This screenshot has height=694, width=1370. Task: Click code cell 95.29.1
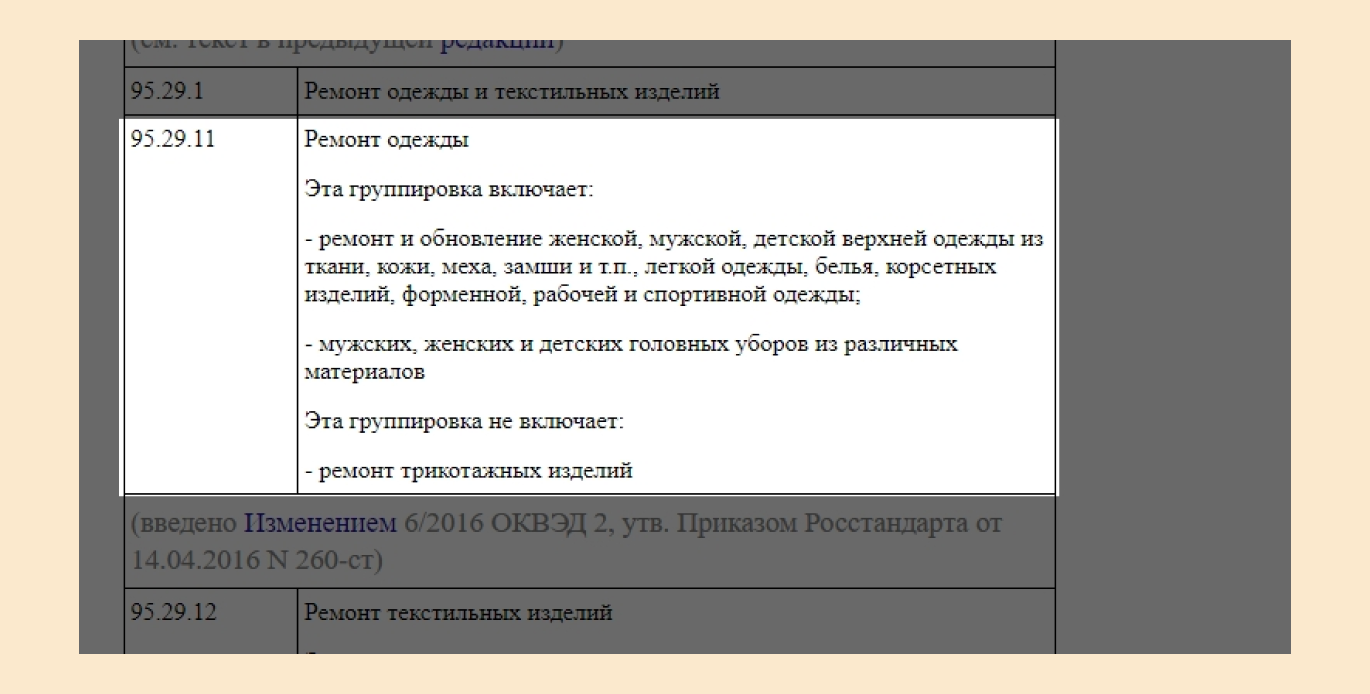point(167,92)
